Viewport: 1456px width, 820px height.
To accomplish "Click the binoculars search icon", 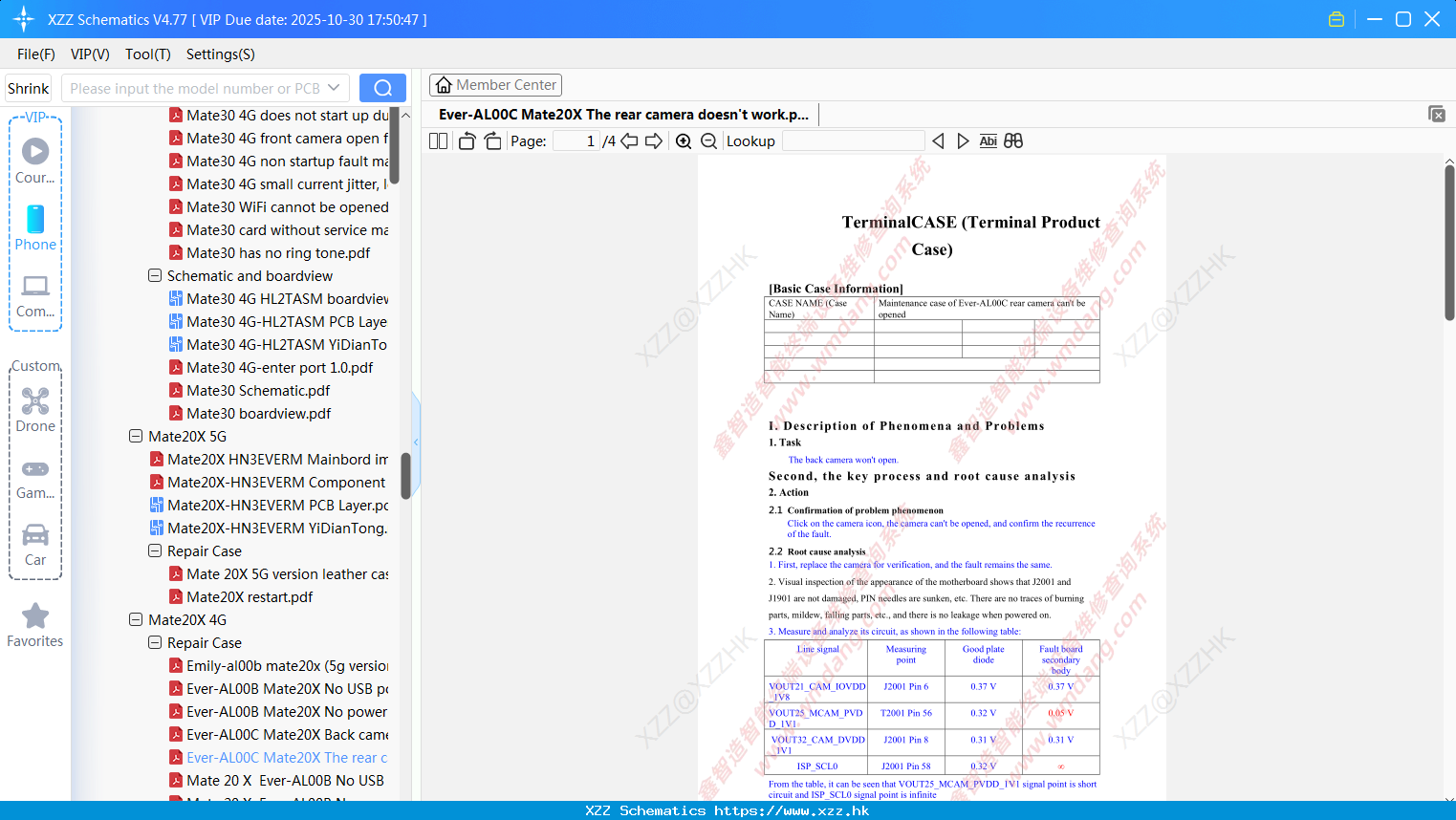I will [x=1013, y=140].
